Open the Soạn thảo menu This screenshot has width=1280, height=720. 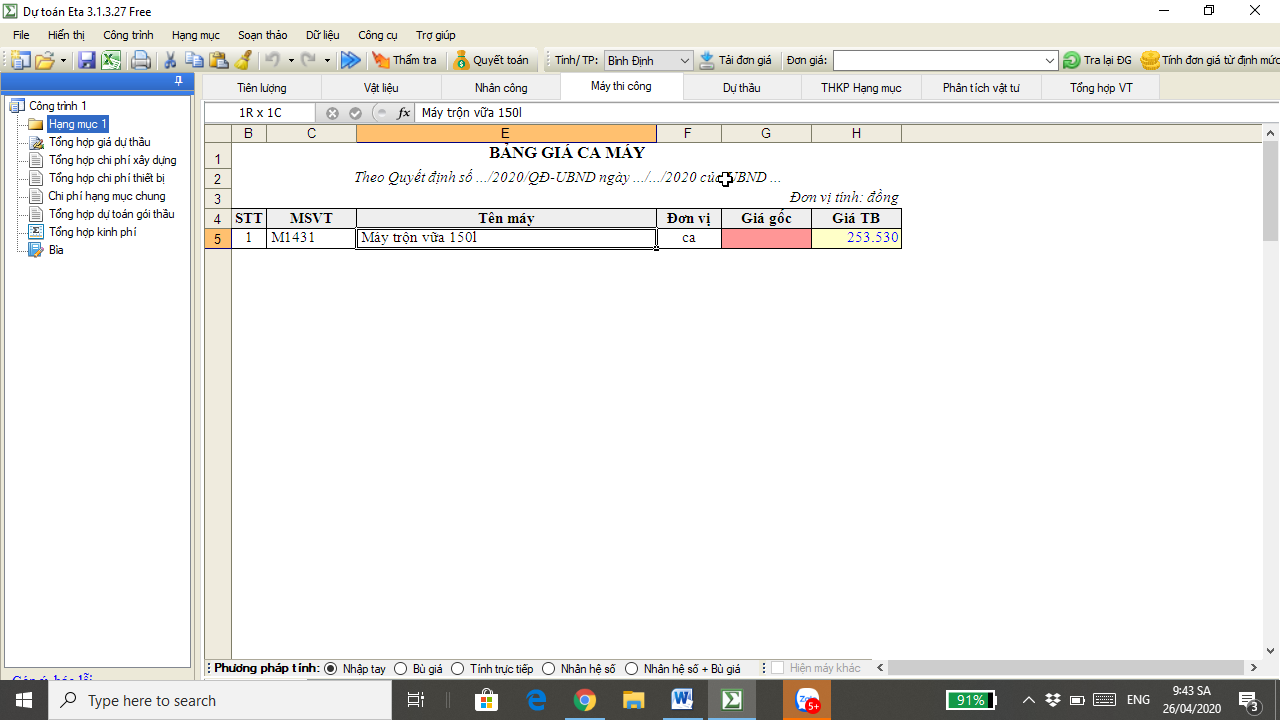pos(263,35)
